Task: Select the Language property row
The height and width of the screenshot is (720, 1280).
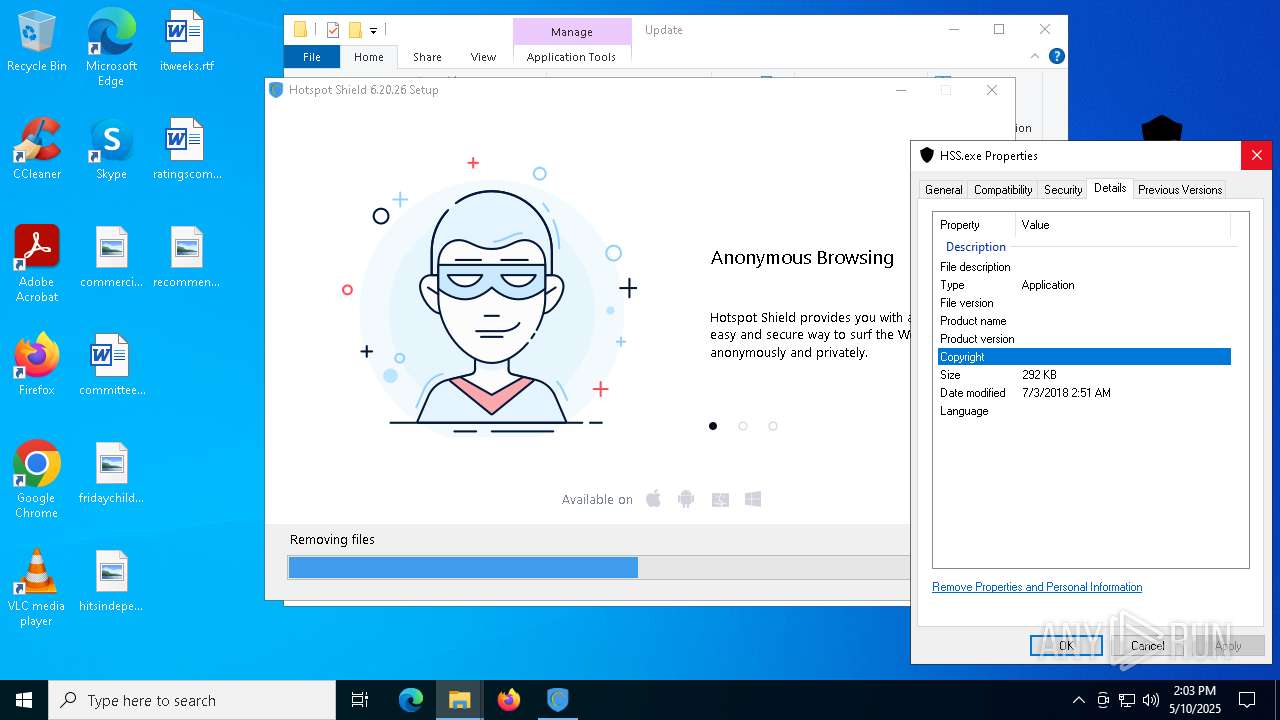Action: pos(1084,411)
